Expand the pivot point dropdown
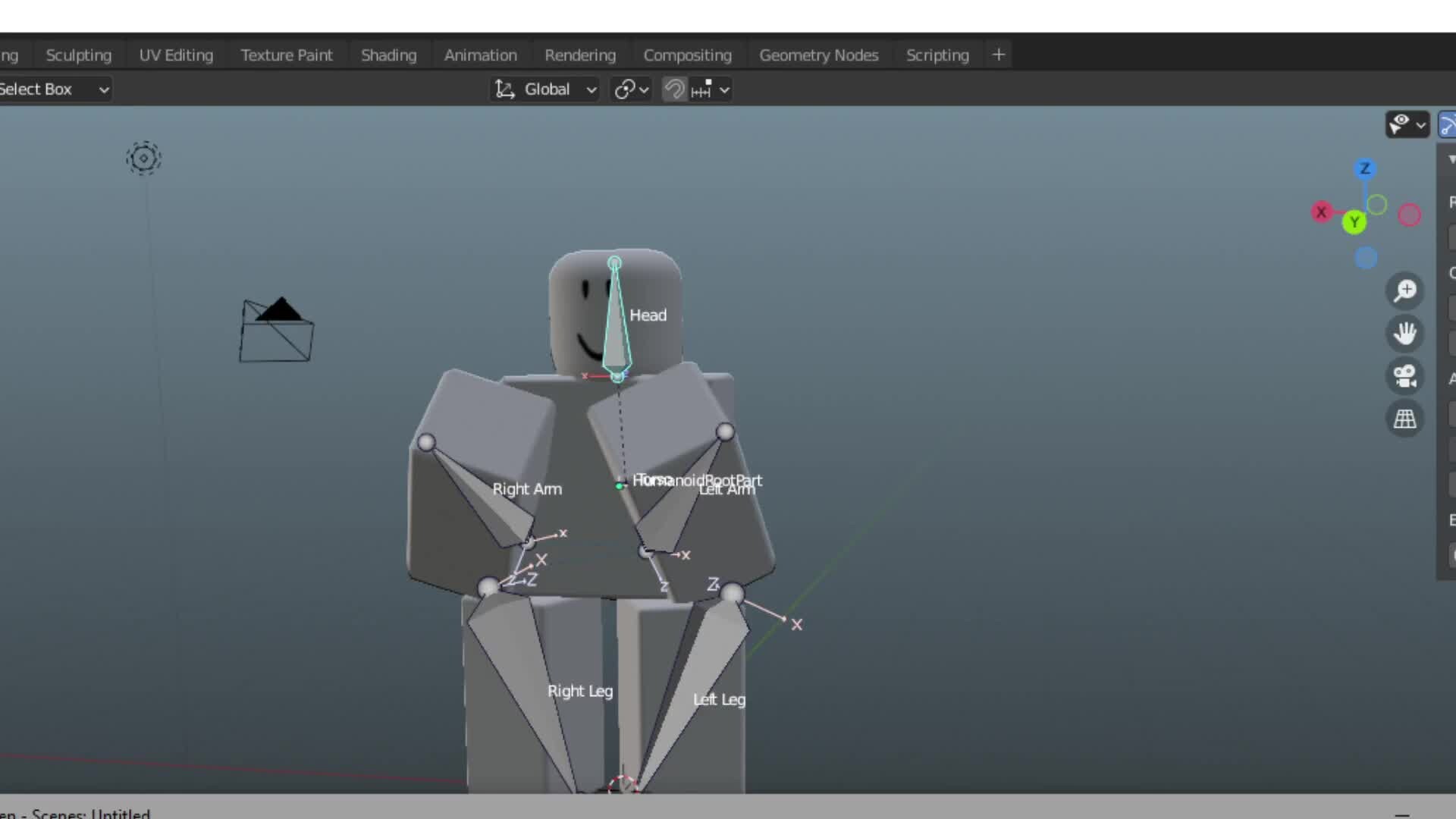Screen dimensions: 1456x819 click(631, 89)
